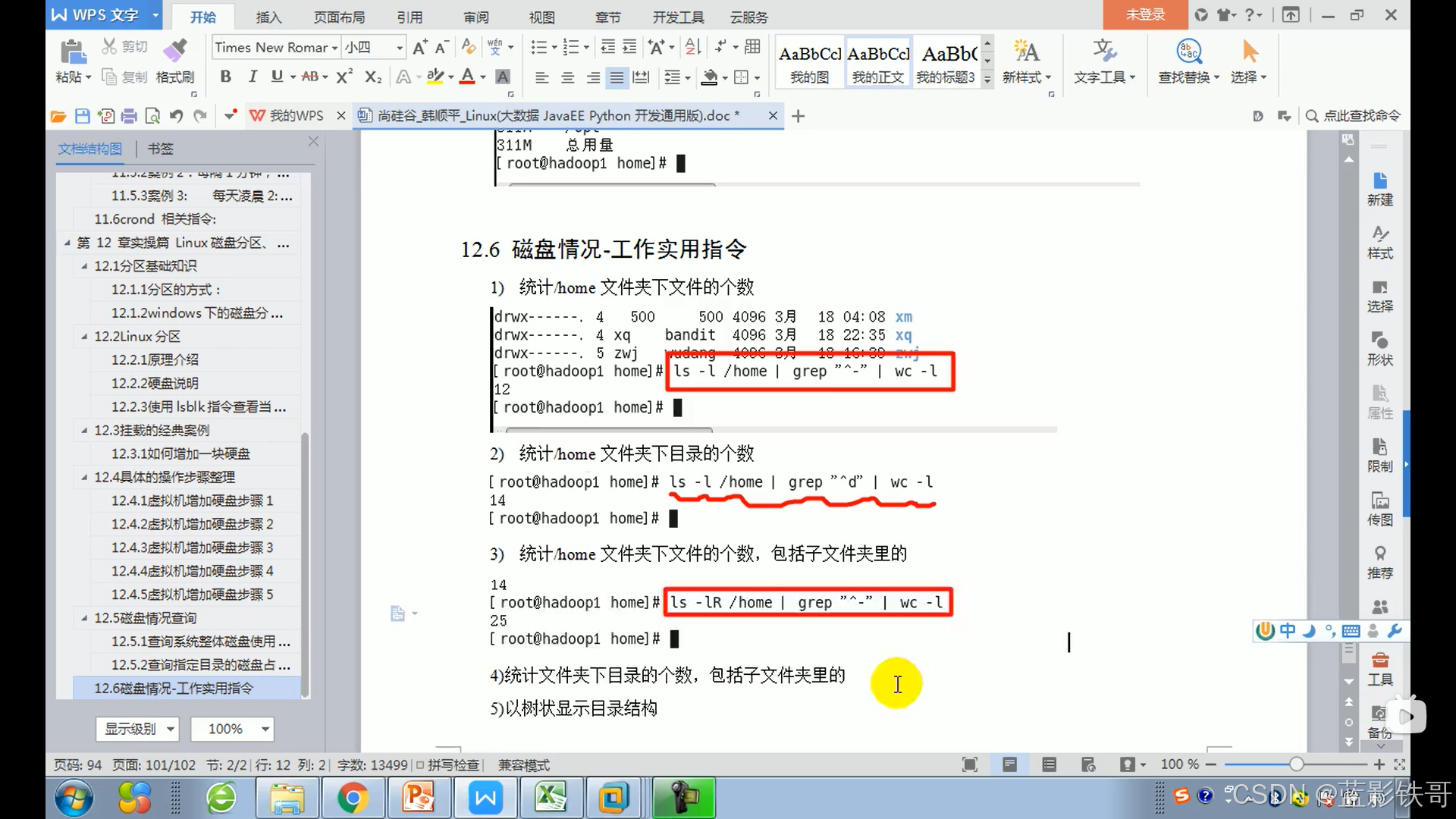Click the Justify alignment icon
This screenshot has width=1456, height=819.
[617, 77]
